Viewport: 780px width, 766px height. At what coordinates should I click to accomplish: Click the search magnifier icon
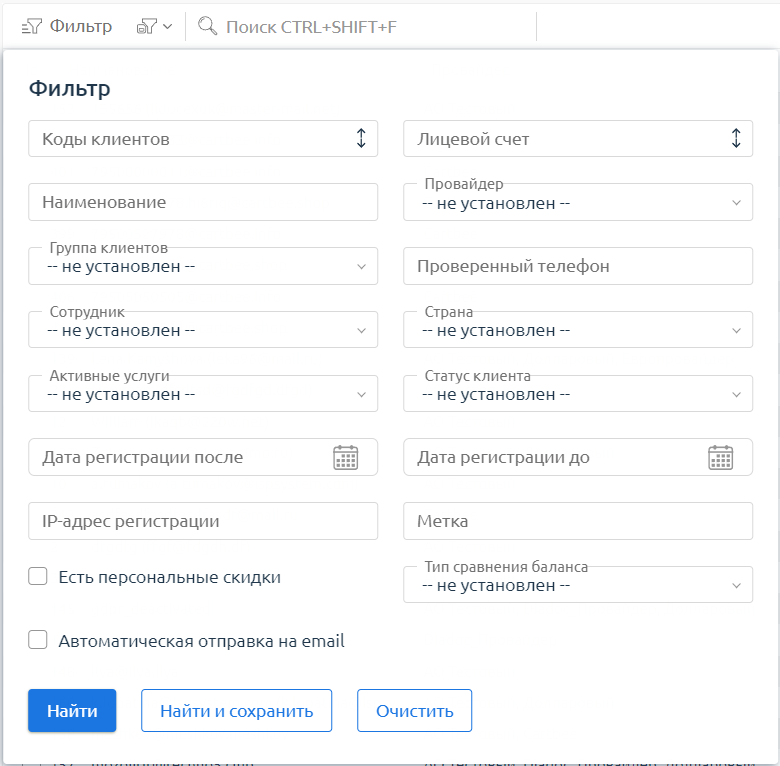[x=208, y=27]
